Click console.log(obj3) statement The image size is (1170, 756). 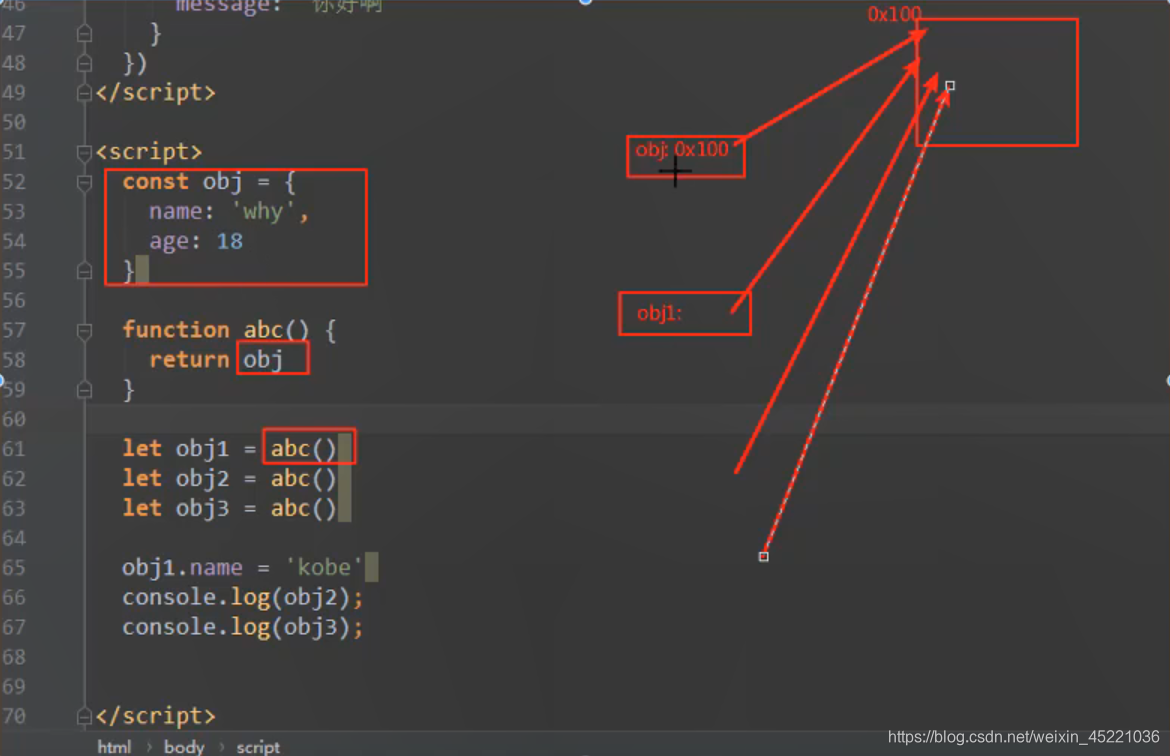click(243, 628)
